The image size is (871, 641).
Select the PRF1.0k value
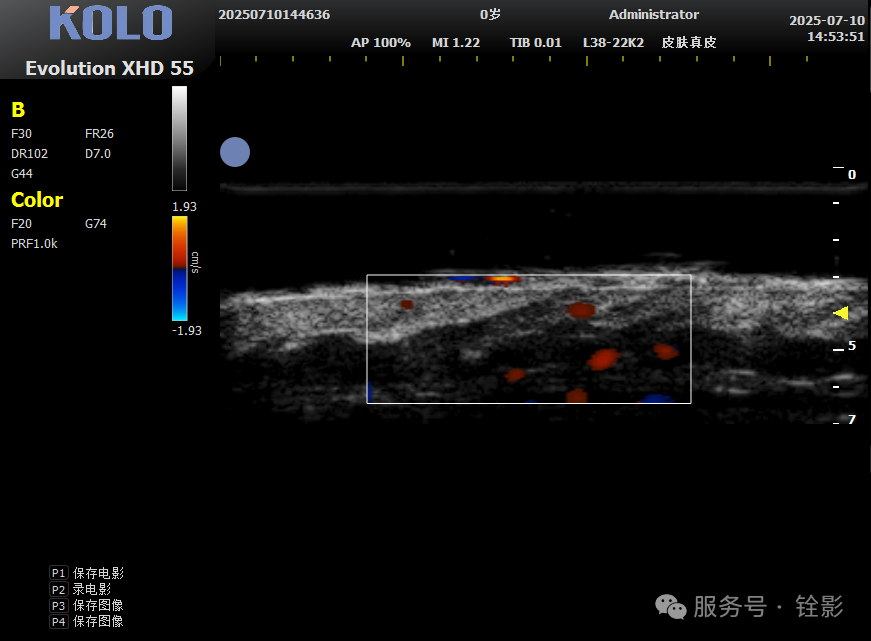pos(34,244)
